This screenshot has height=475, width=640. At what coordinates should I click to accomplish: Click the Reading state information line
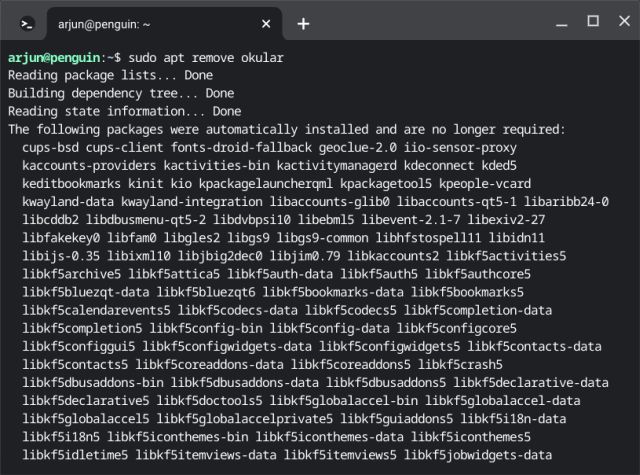[124, 111]
